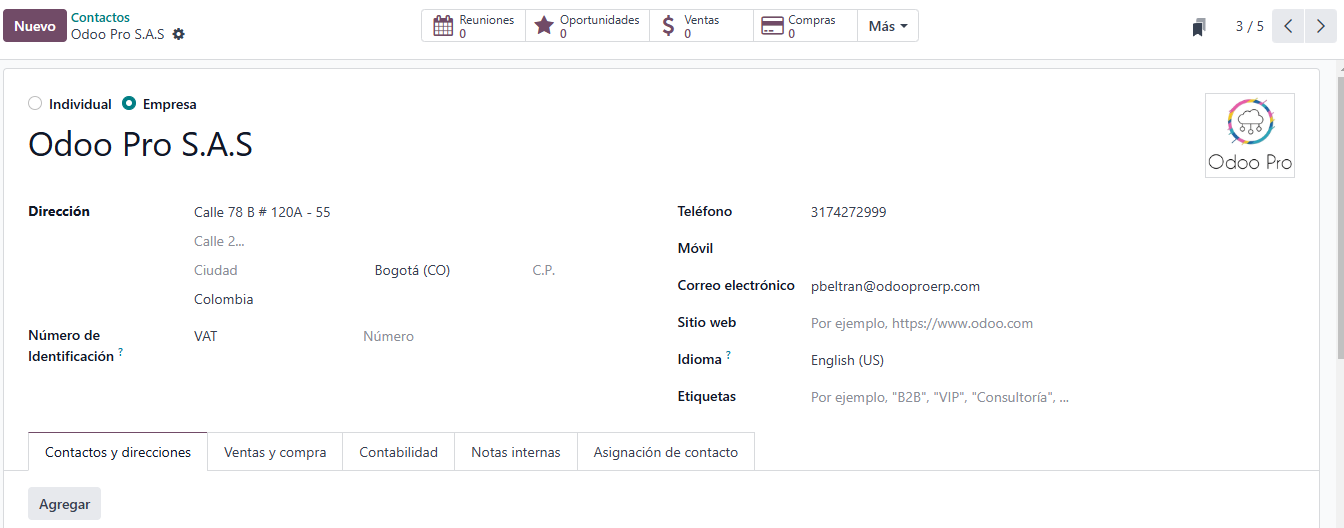Follow the Contactos breadcrumb link

100,18
